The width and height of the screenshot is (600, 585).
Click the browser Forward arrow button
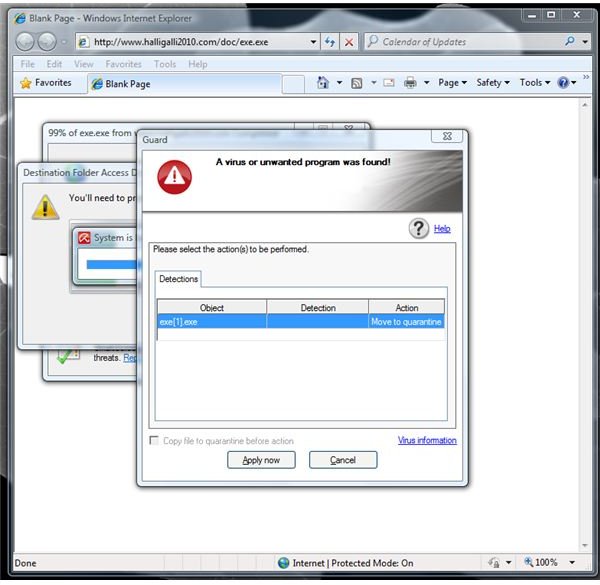point(47,42)
